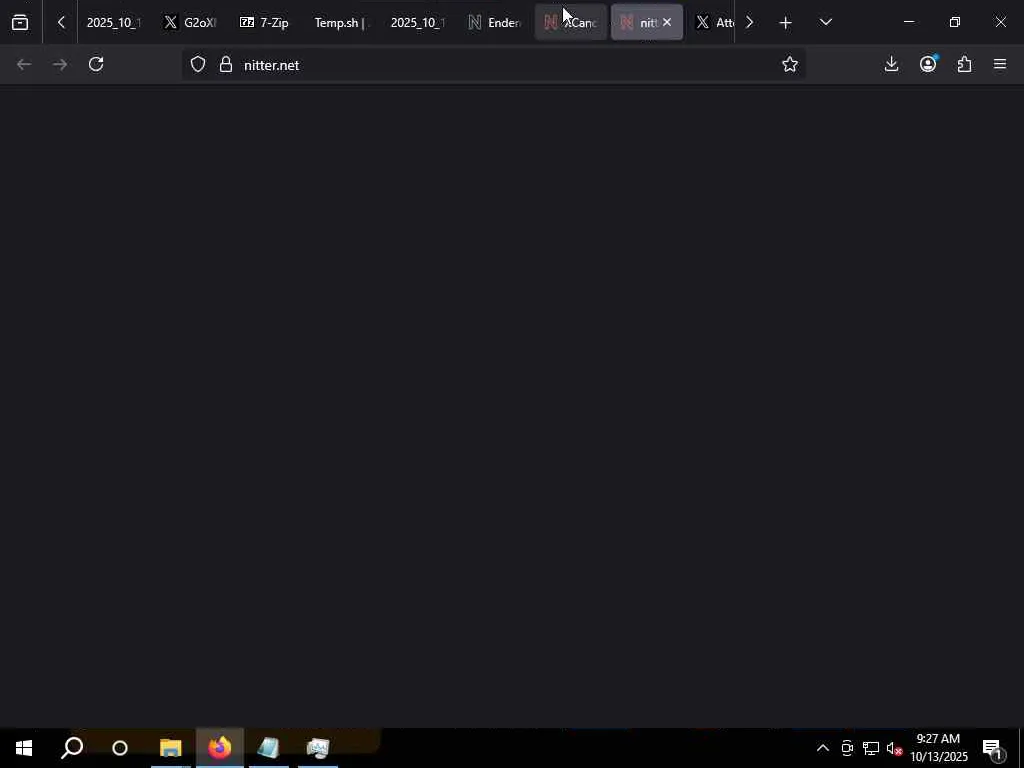Show hidden system tray icons
1024x768 pixels.
tap(823, 748)
